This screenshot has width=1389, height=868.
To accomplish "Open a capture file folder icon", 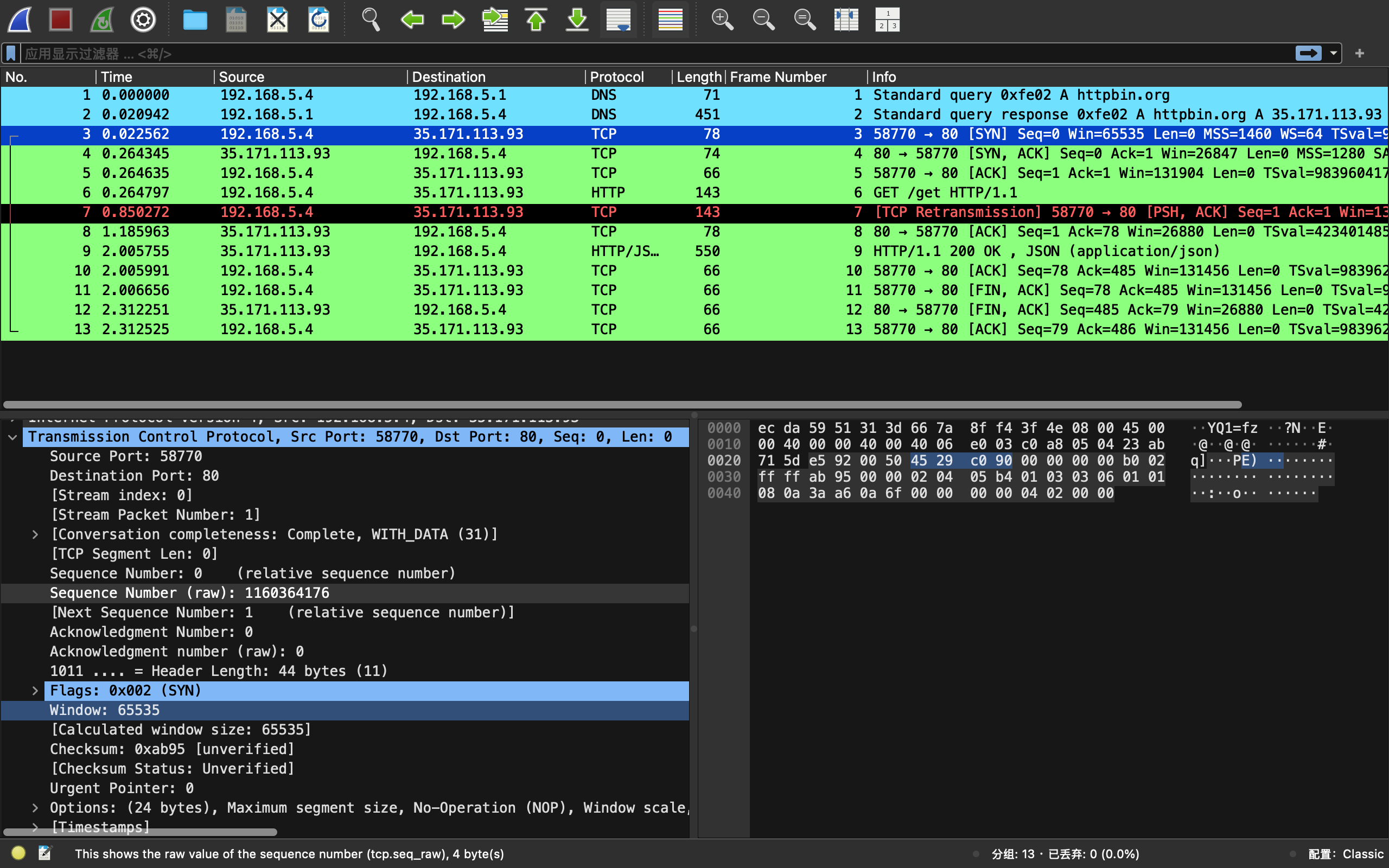I will pyautogui.click(x=195, y=20).
